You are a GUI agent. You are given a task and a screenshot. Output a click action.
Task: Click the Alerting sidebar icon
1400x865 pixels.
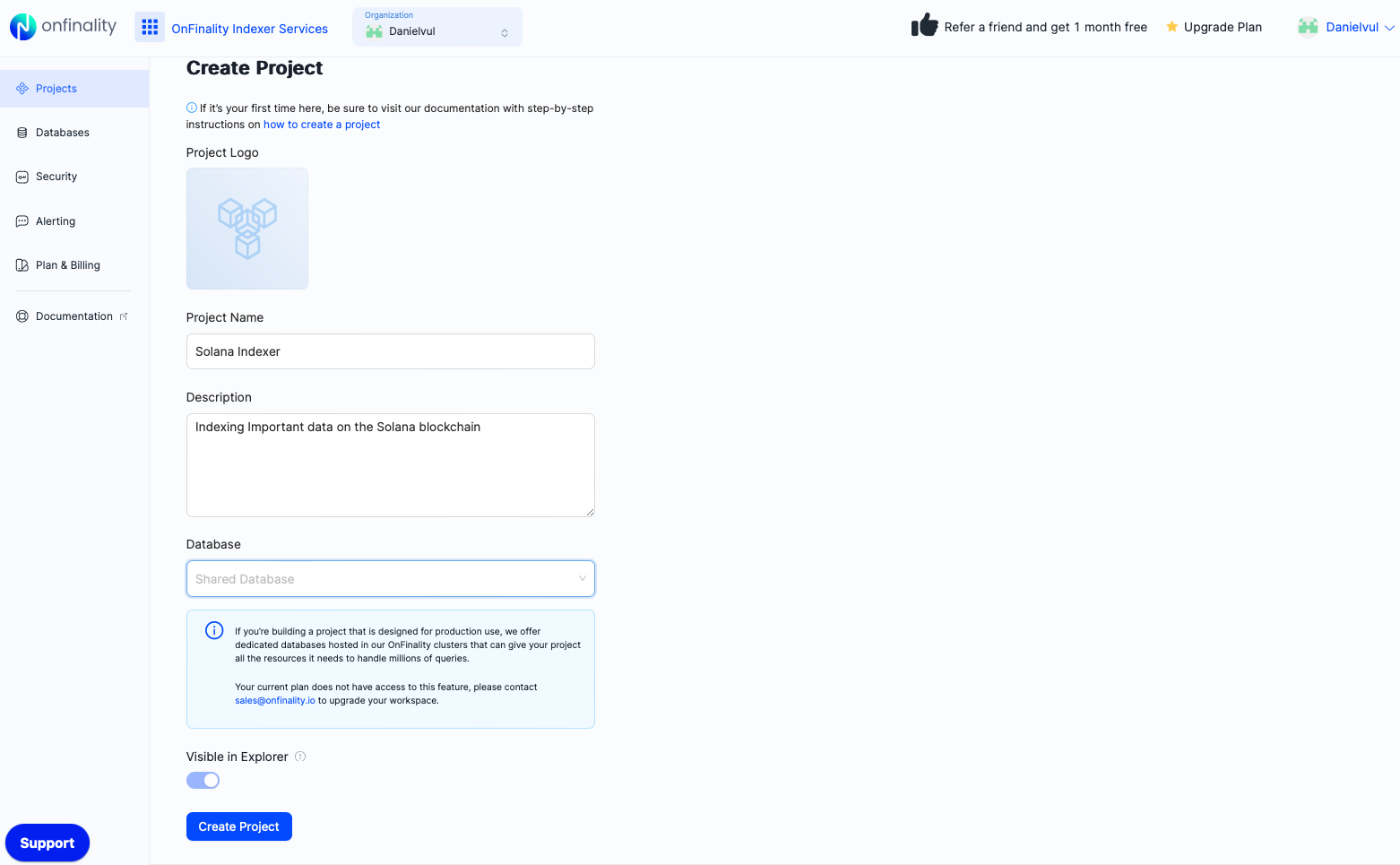click(x=22, y=221)
